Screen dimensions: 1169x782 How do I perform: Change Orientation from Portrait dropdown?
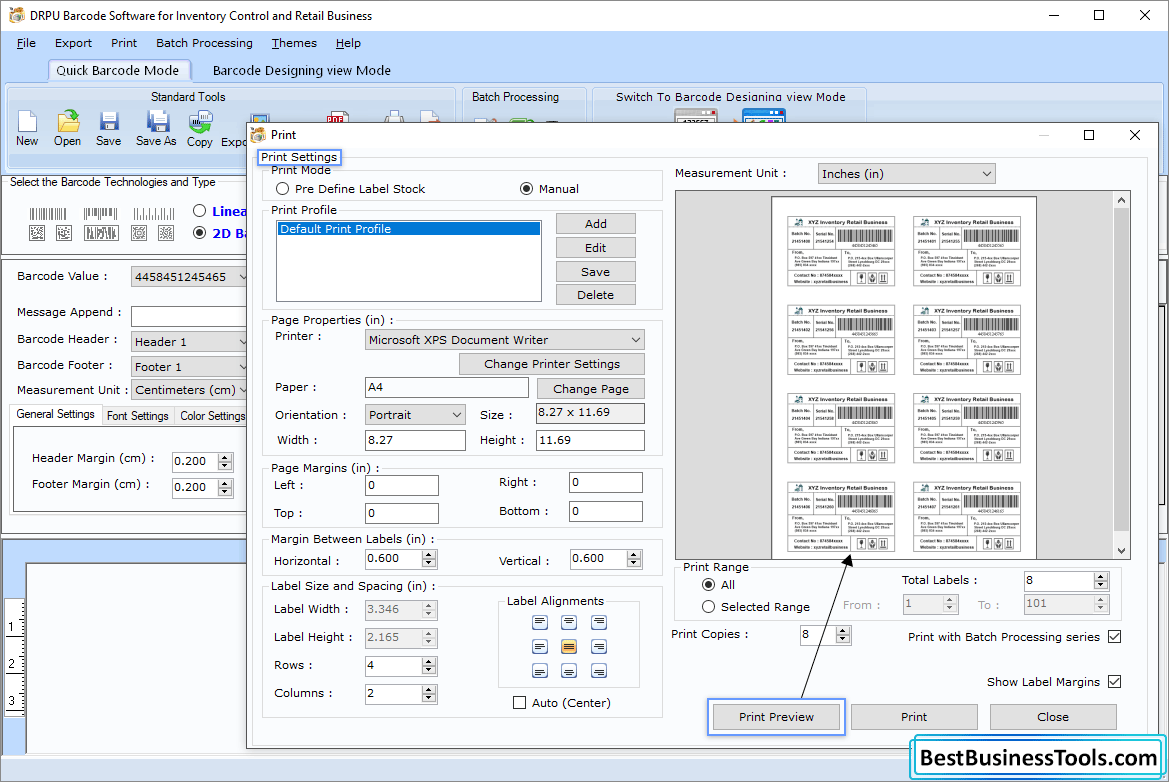[x=458, y=414]
